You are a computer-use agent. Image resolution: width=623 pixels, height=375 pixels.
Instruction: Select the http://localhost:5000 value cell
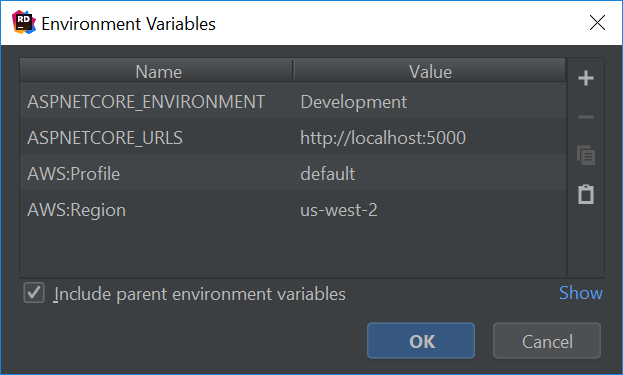point(430,137)
